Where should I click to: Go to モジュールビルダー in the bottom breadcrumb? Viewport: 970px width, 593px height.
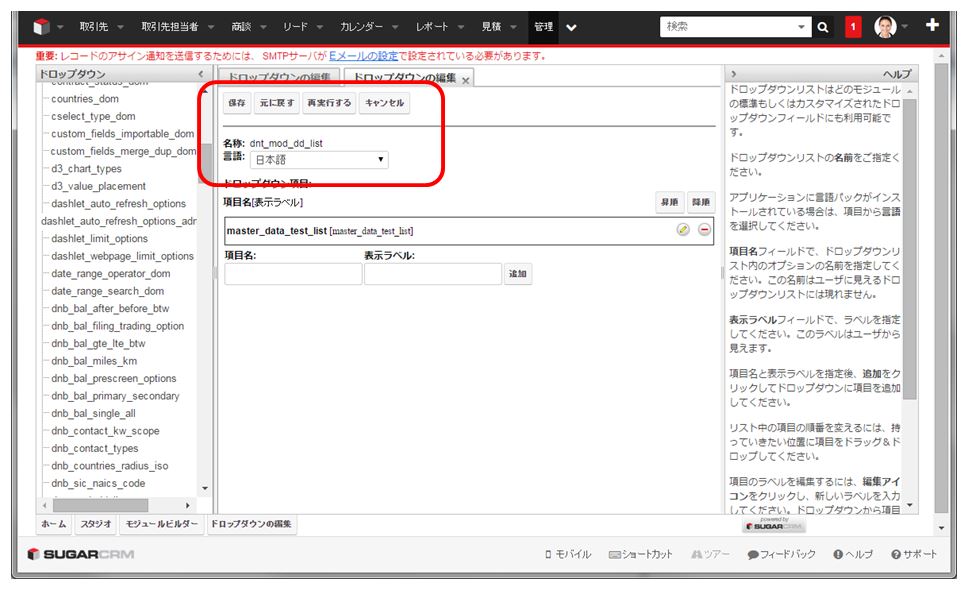[x=161, y=524]
